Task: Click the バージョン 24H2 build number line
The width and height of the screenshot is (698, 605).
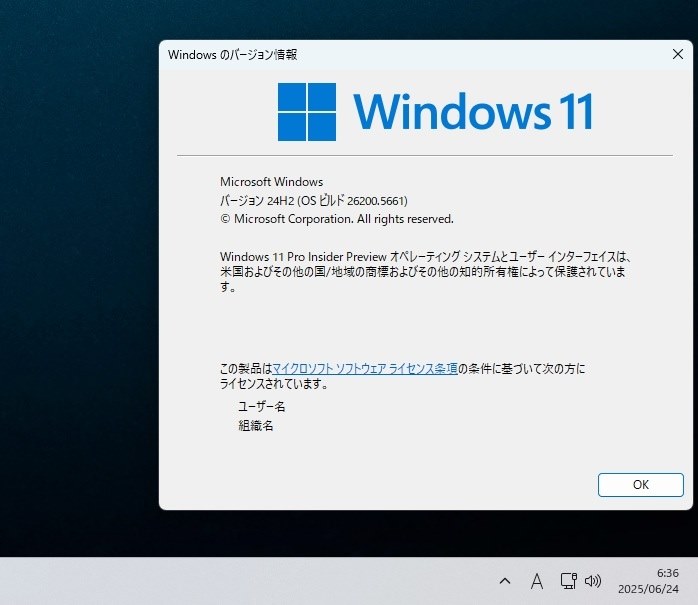Action: [x=314, y=201]
